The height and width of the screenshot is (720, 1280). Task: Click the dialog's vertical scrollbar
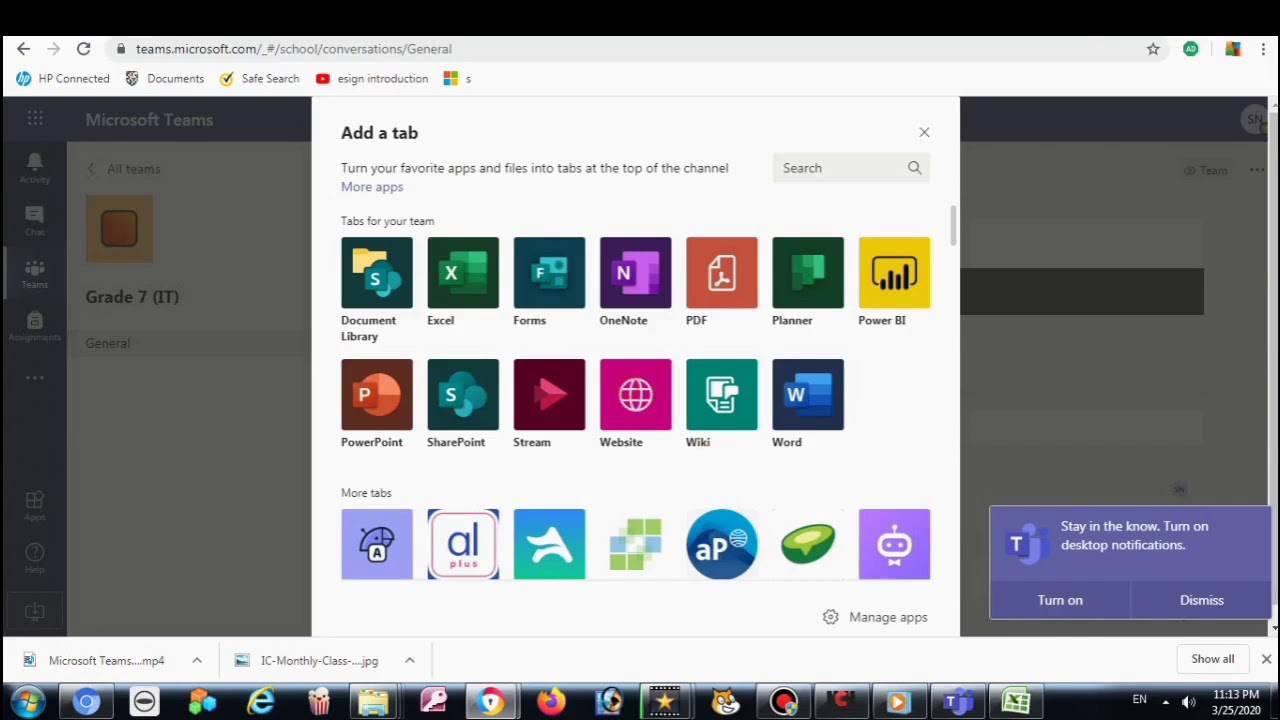[953, 225]
